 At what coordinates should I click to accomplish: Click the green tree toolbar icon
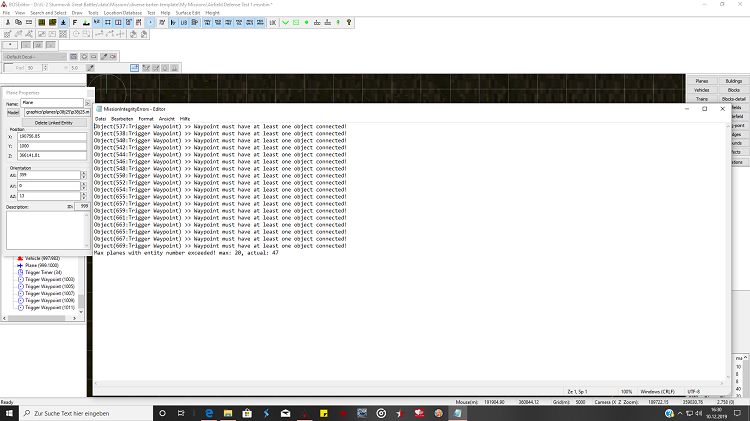338,22
